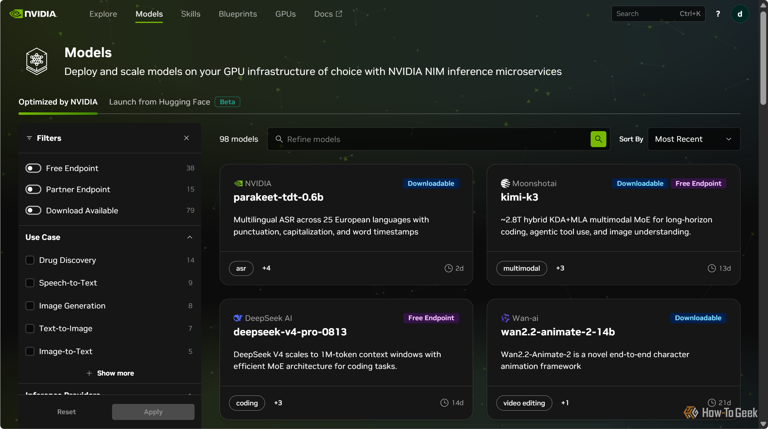The height and width of the screenshot is (429, 768).
Task: Select the Models nav item
Action: tap(149, 14)
